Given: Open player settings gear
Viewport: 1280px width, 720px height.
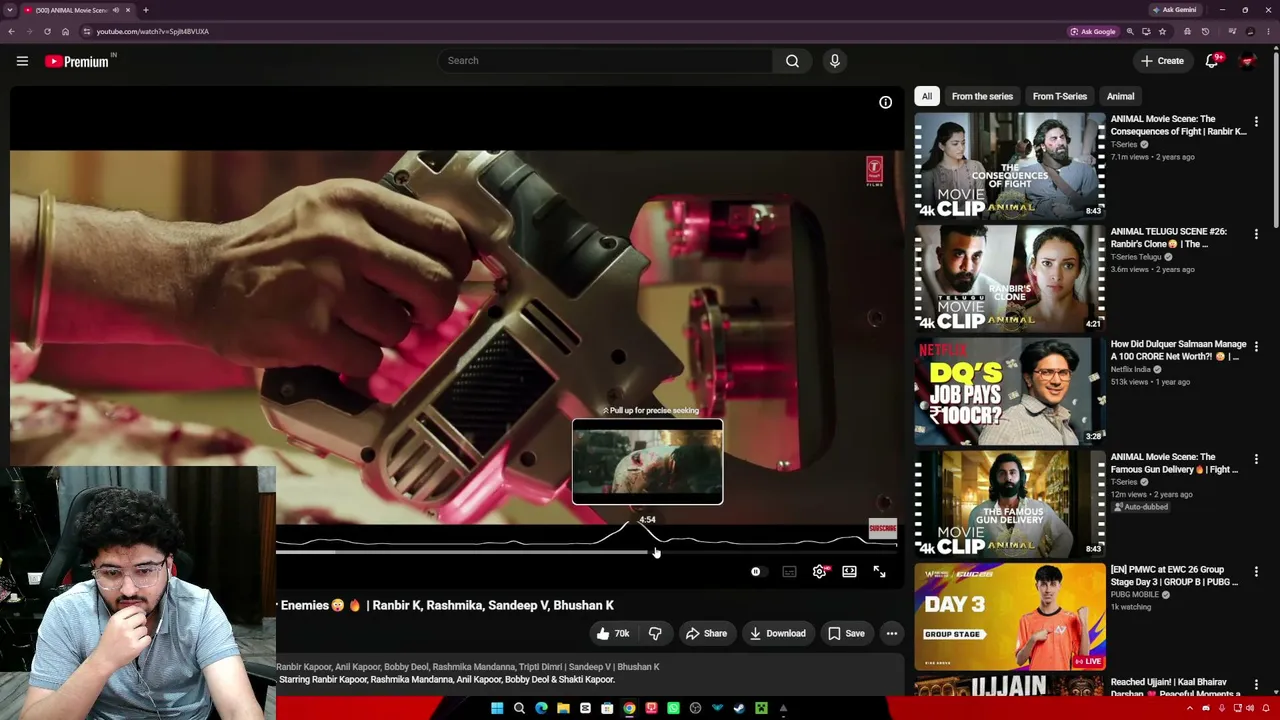Looking at the screenshot, I should (x=819, y=572).
